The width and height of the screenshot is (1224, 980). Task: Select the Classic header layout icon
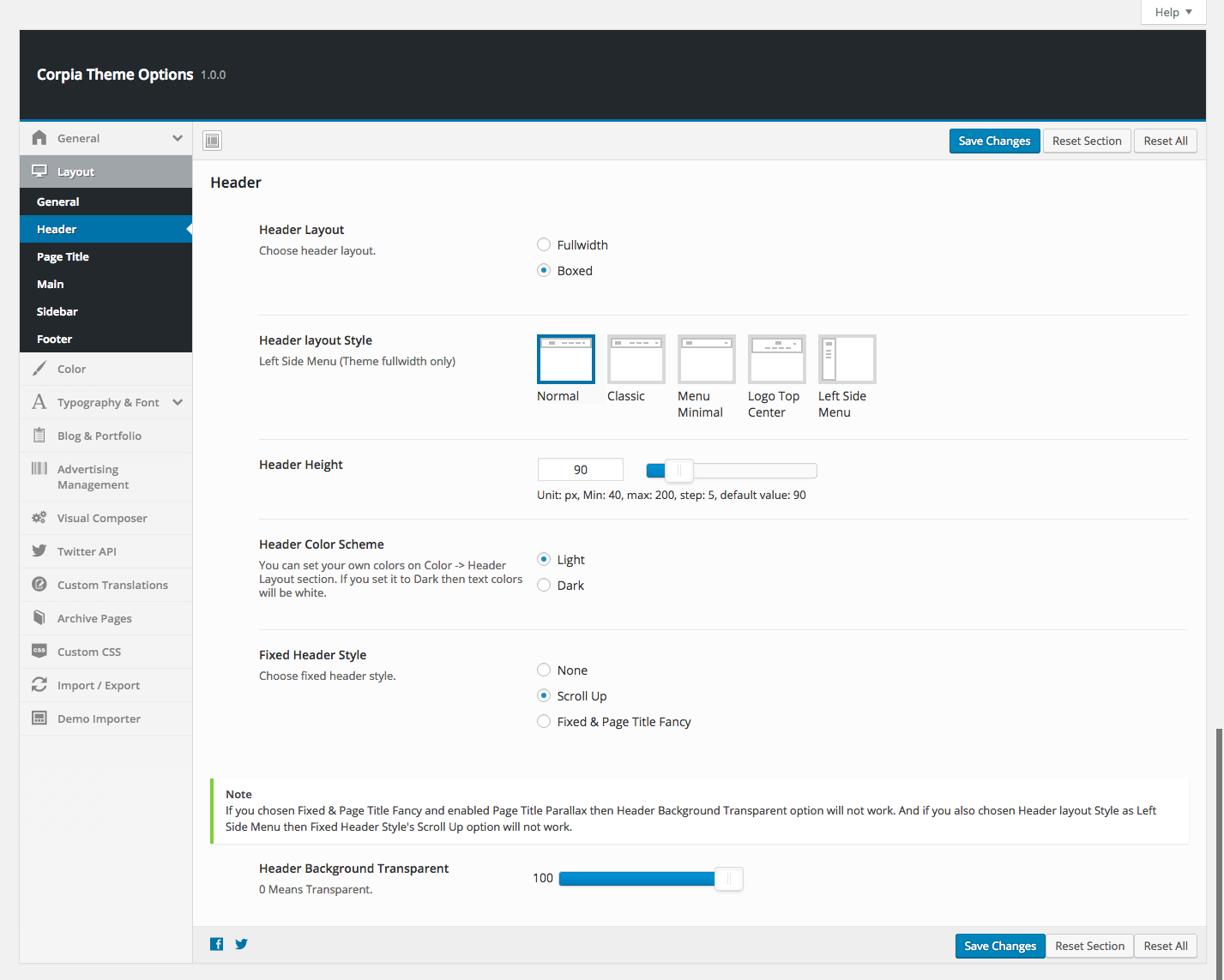click(x=636, y=358)
